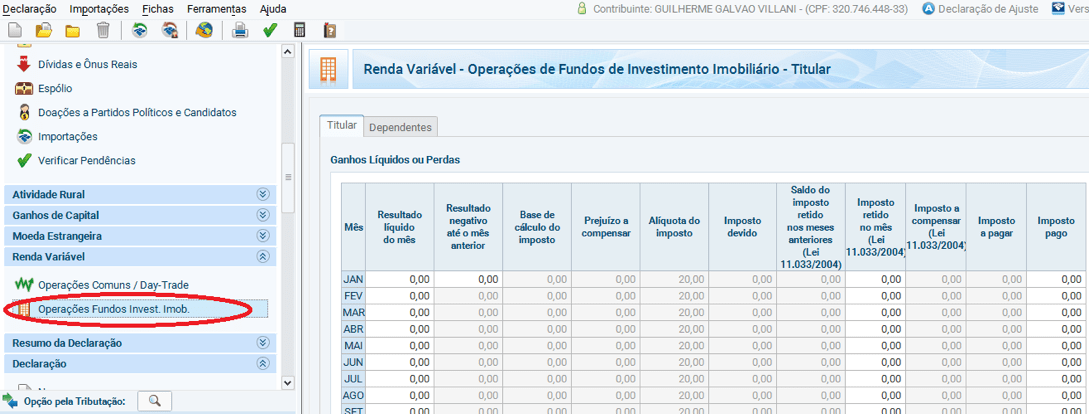
Task: Expand the Atividade Rural section
Action: [140, 194]
